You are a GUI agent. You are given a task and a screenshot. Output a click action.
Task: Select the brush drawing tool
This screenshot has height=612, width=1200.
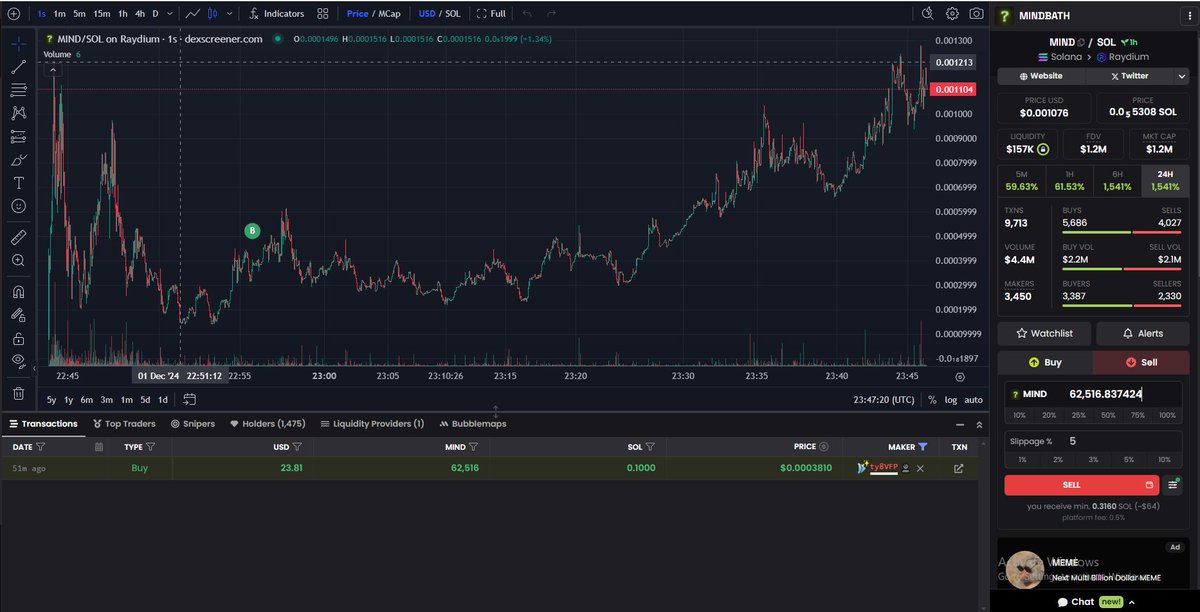coord(18,160)
